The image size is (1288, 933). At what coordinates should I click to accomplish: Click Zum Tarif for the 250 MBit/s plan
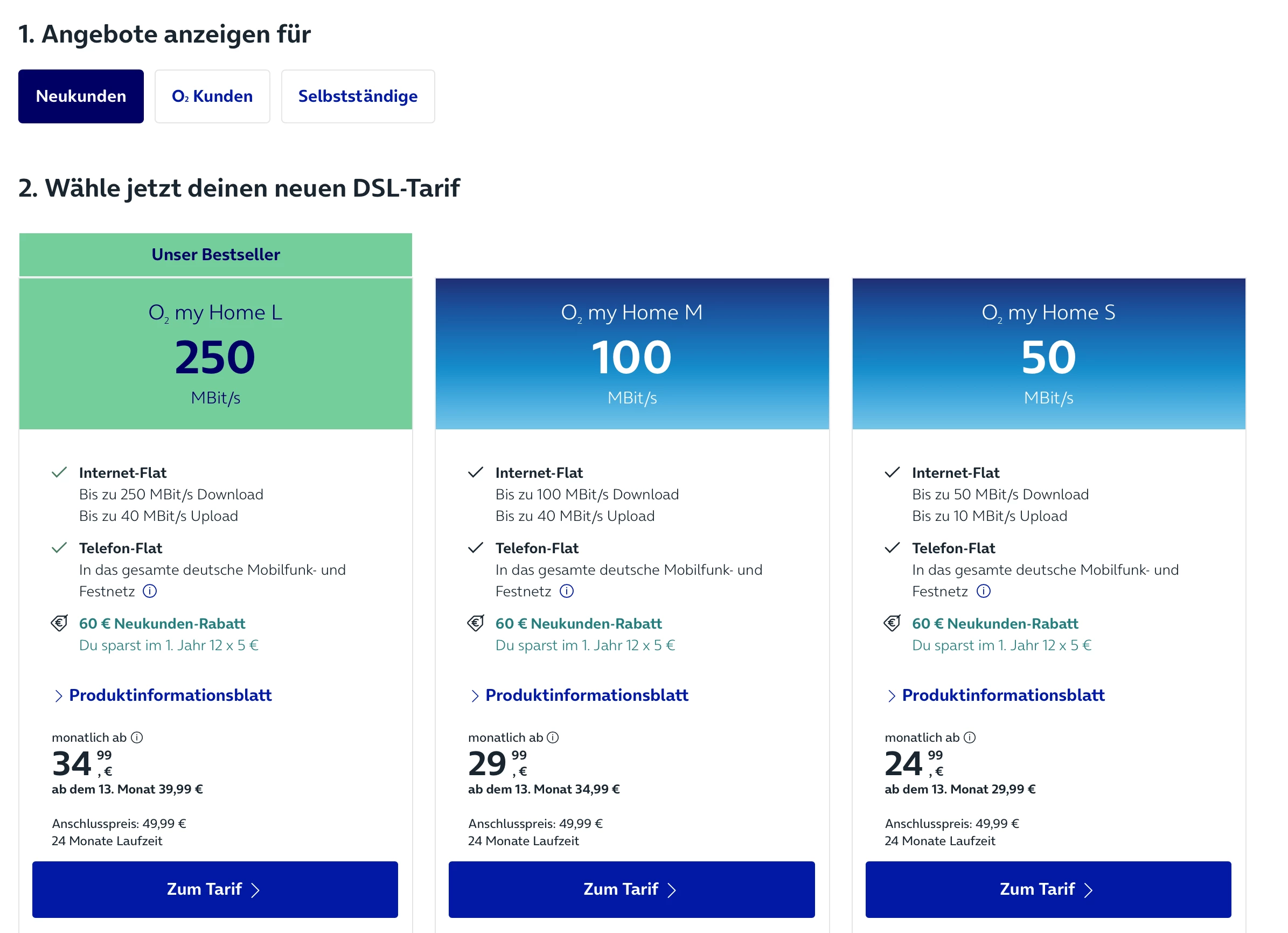[x=214, y=889]
